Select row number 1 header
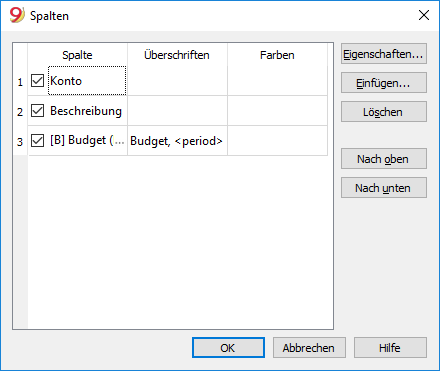Viewport: 440px width, 371px height. click(20, 81)
